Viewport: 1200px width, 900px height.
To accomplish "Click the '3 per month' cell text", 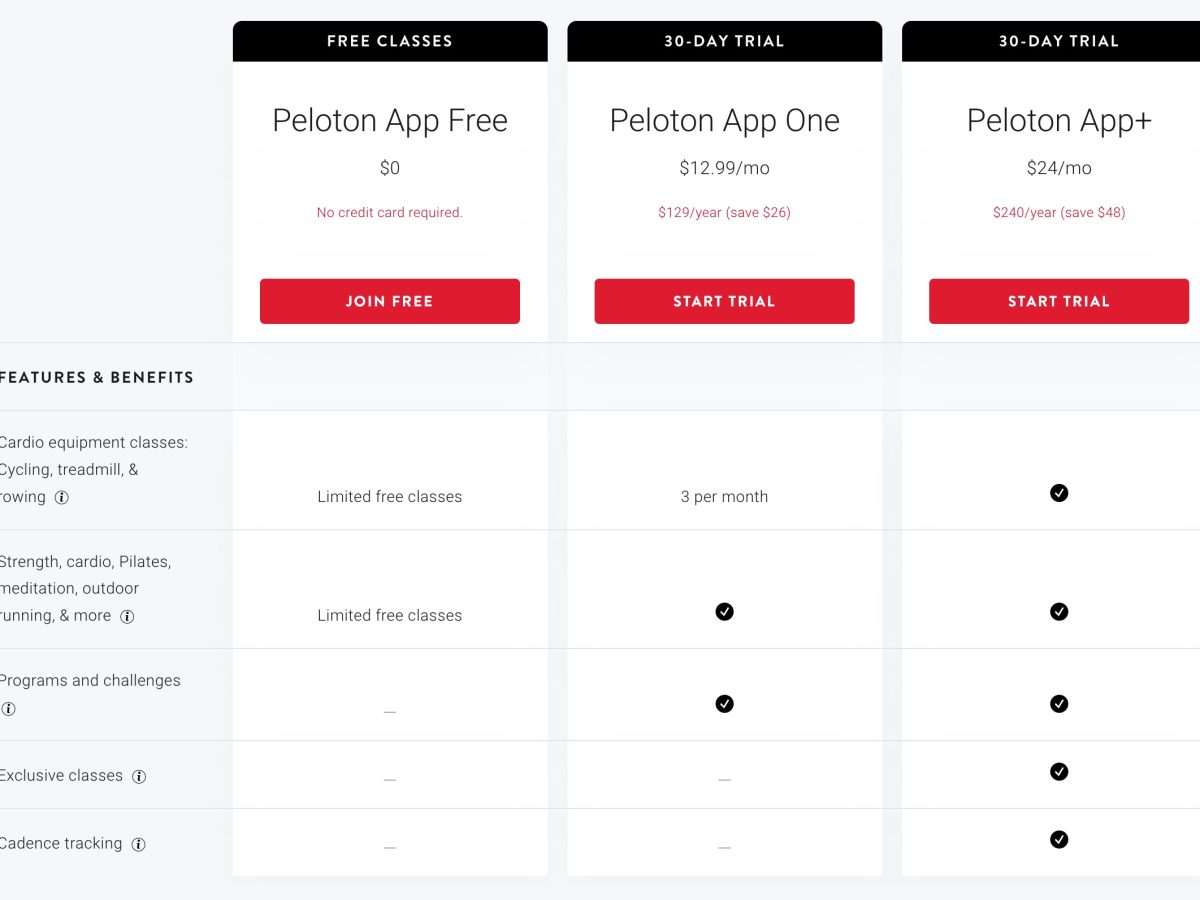I will (x=724, y=497).
